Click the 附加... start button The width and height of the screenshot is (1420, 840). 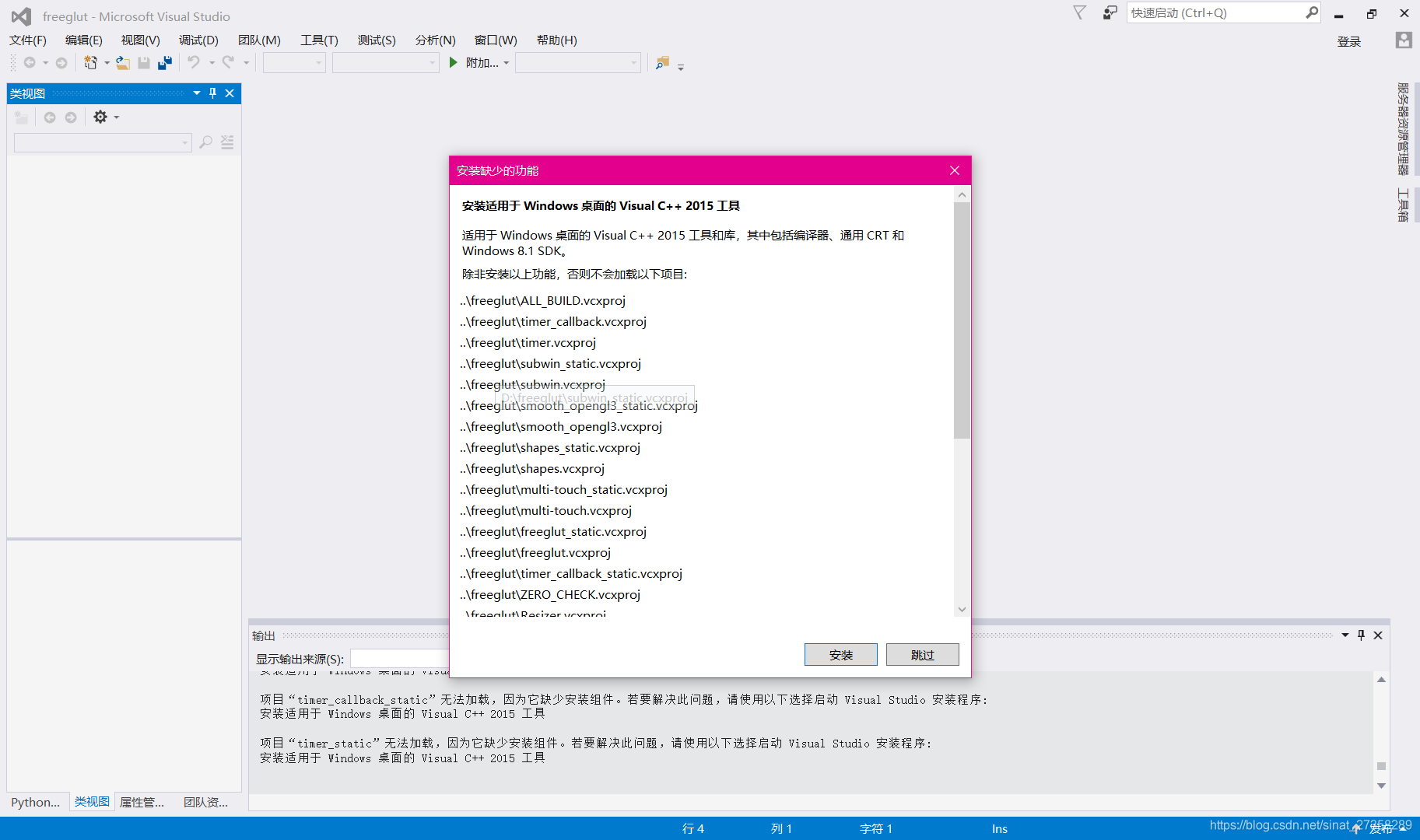(482, 63)
